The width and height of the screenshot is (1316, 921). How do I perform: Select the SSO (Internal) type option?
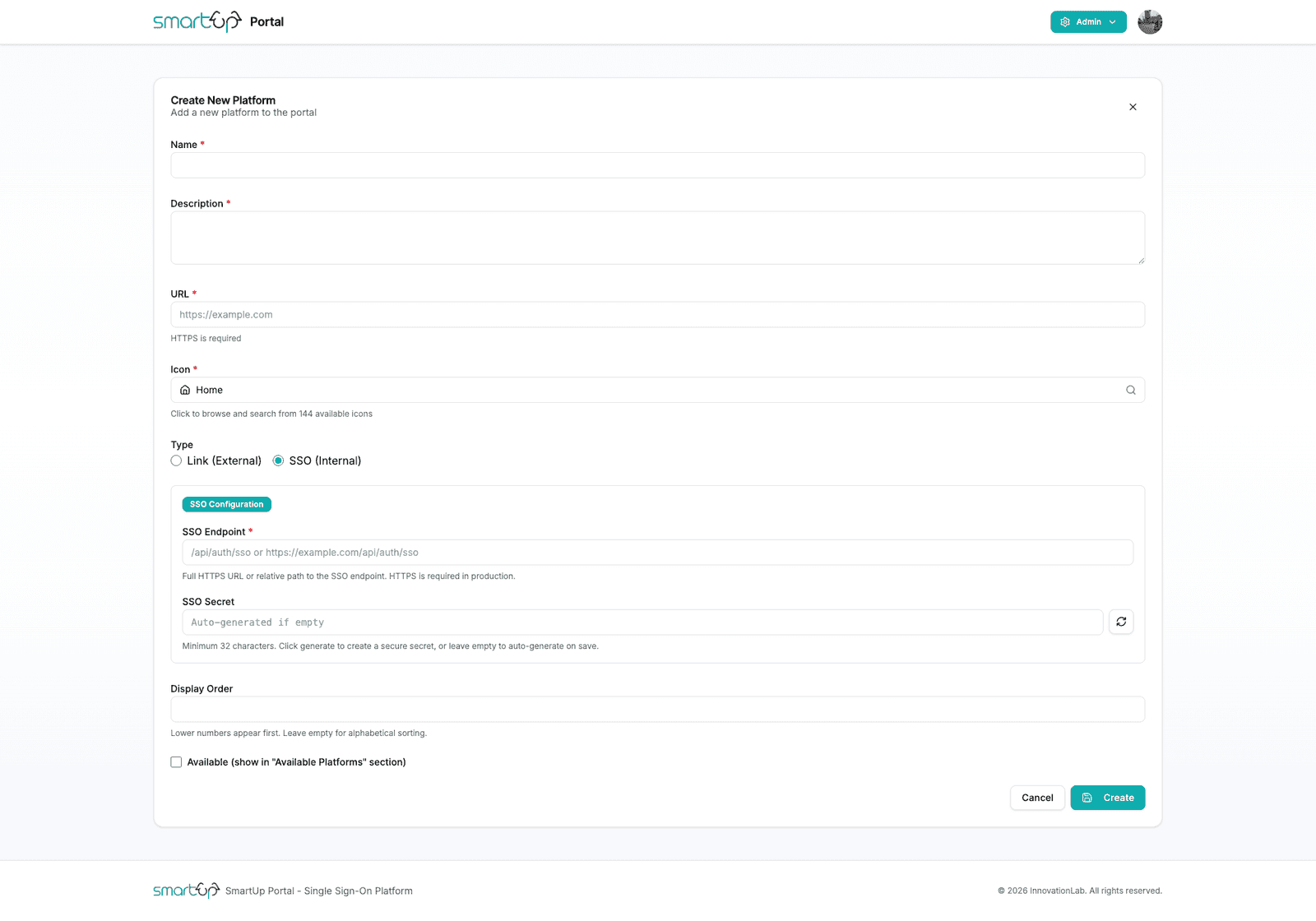point(278,460)
